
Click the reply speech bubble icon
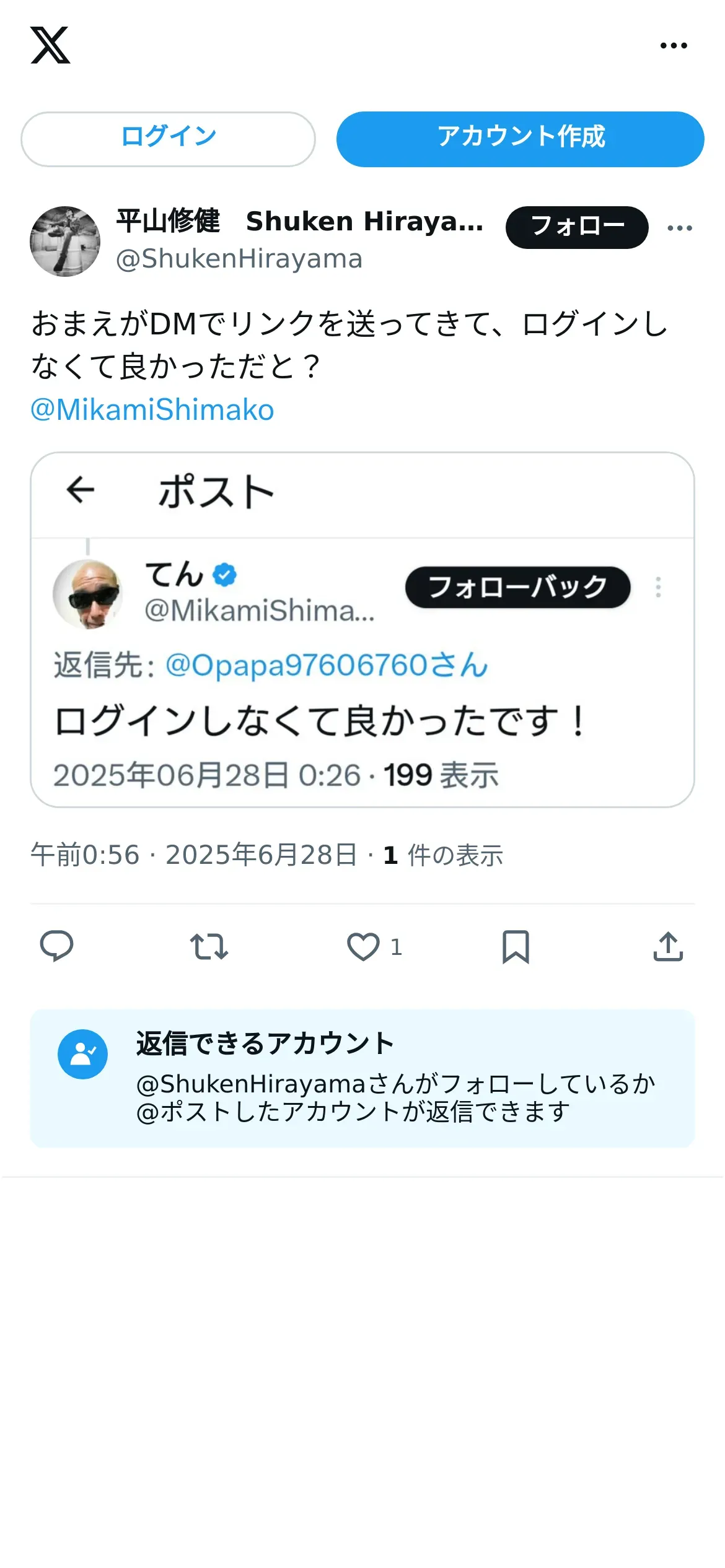56,946
